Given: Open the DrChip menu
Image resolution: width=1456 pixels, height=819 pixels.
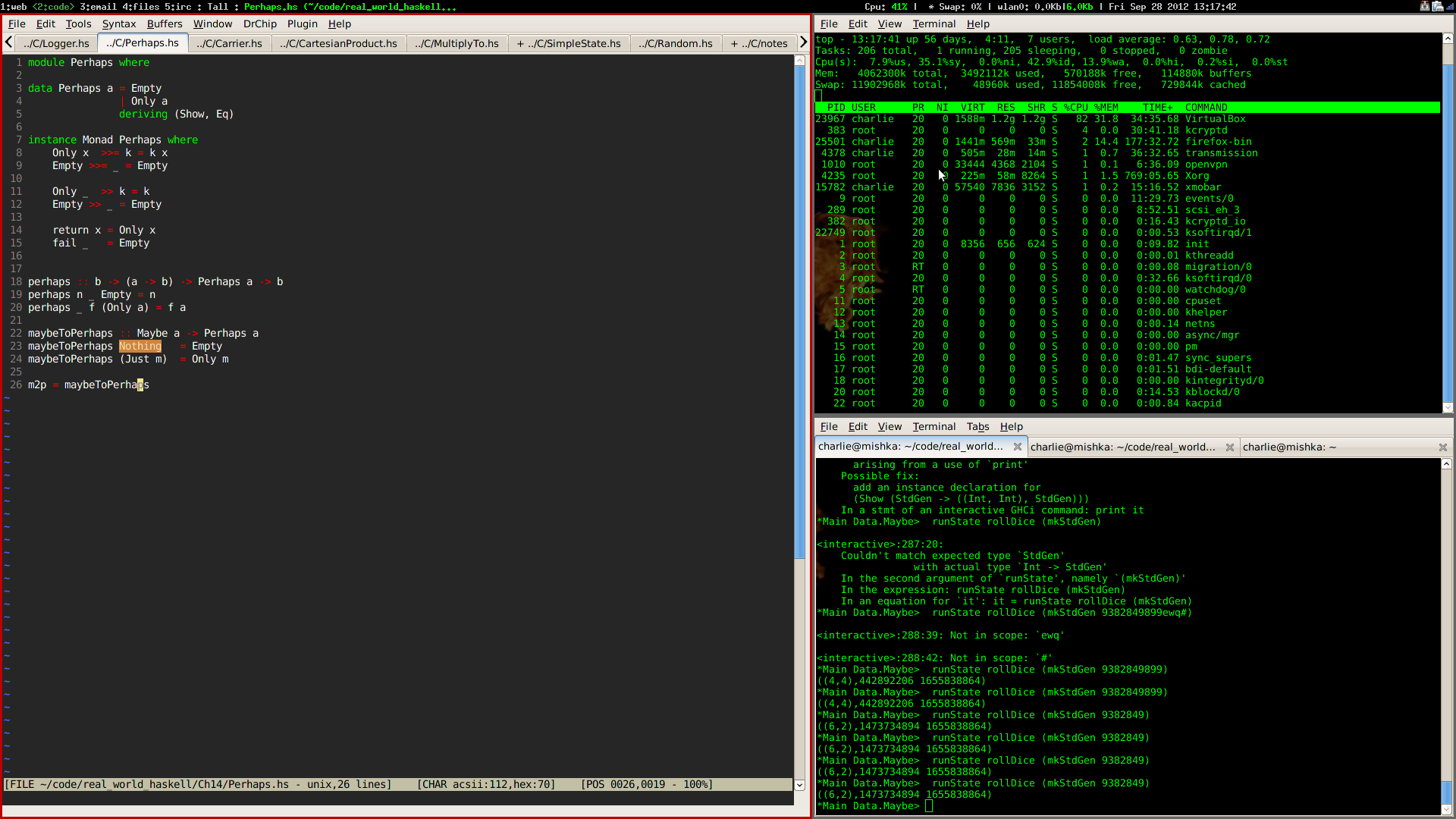Looking at the screenshot, I should tap(259, 24).
